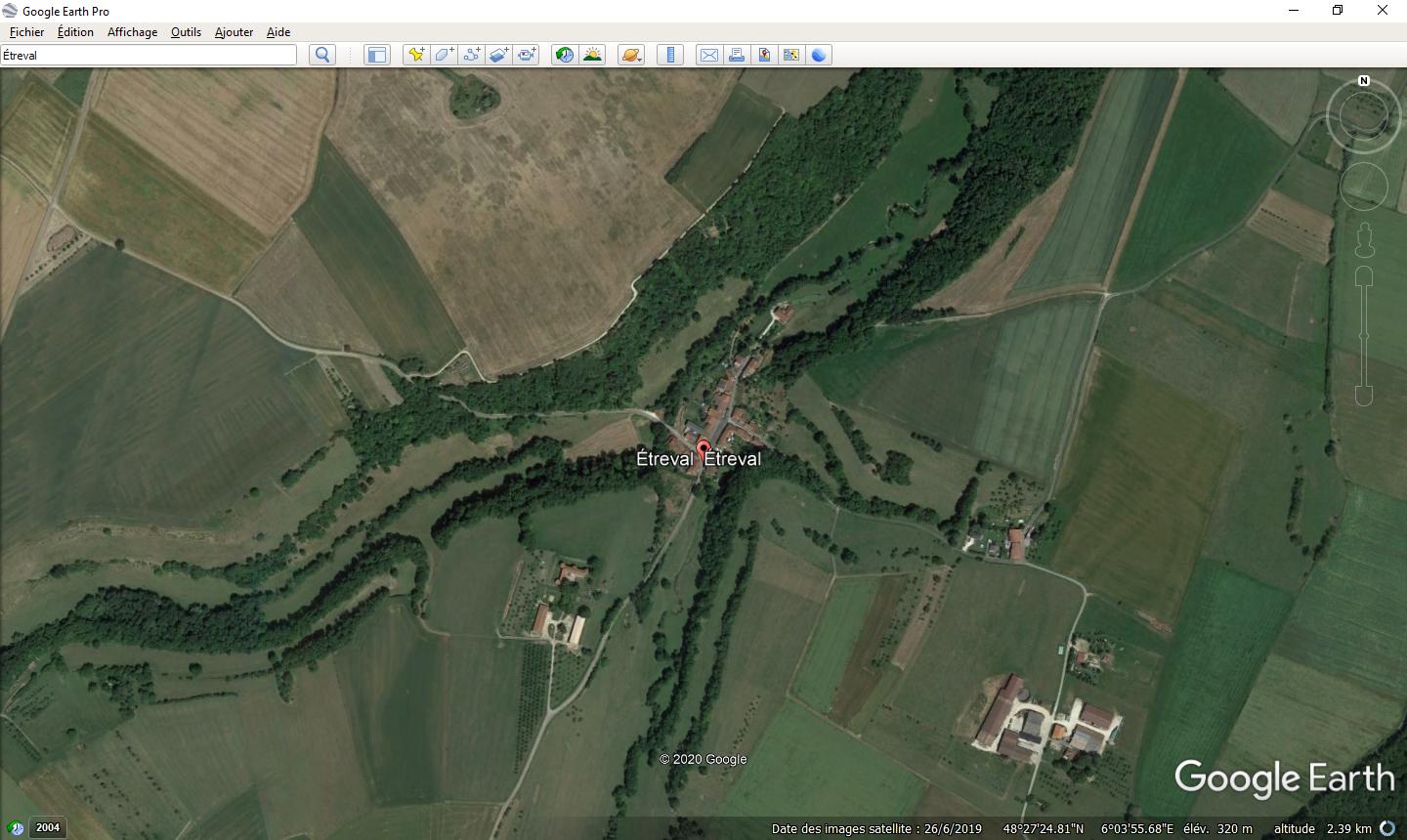Save image toolbar icon
This screenshot has height=840, width=1407.
[x=764, y=55]
